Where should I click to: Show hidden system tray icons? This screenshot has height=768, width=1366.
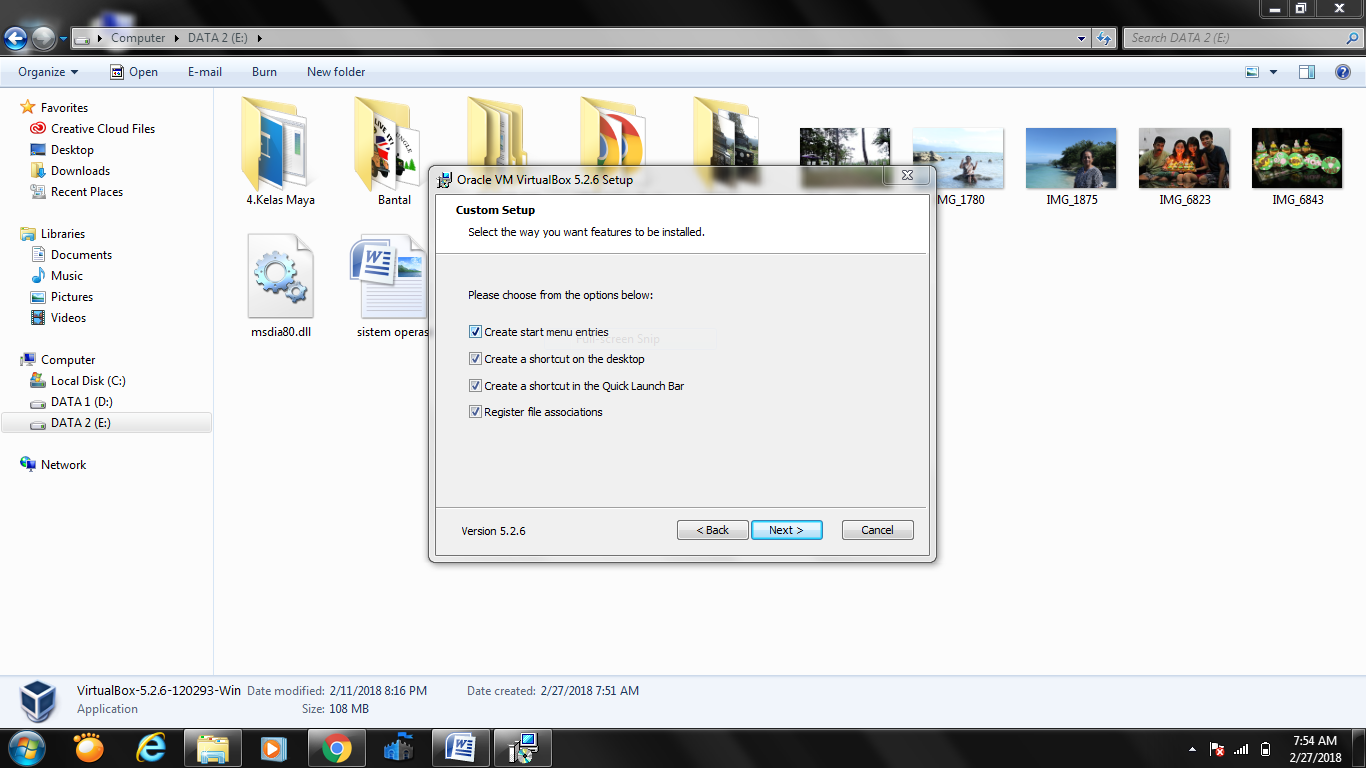tap(1192, 749)
